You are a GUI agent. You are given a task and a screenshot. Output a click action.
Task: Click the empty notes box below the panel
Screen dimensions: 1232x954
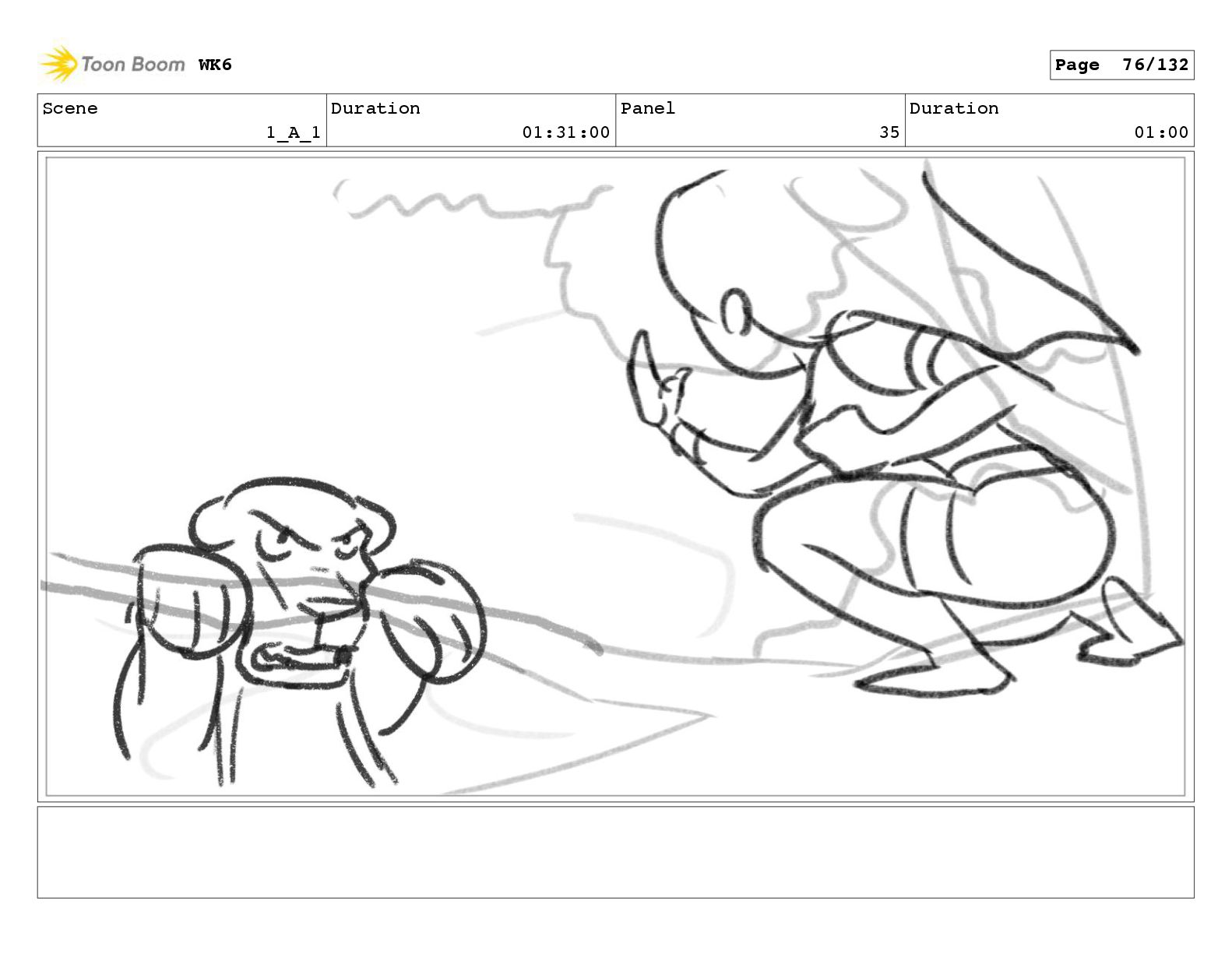(615, 852)
